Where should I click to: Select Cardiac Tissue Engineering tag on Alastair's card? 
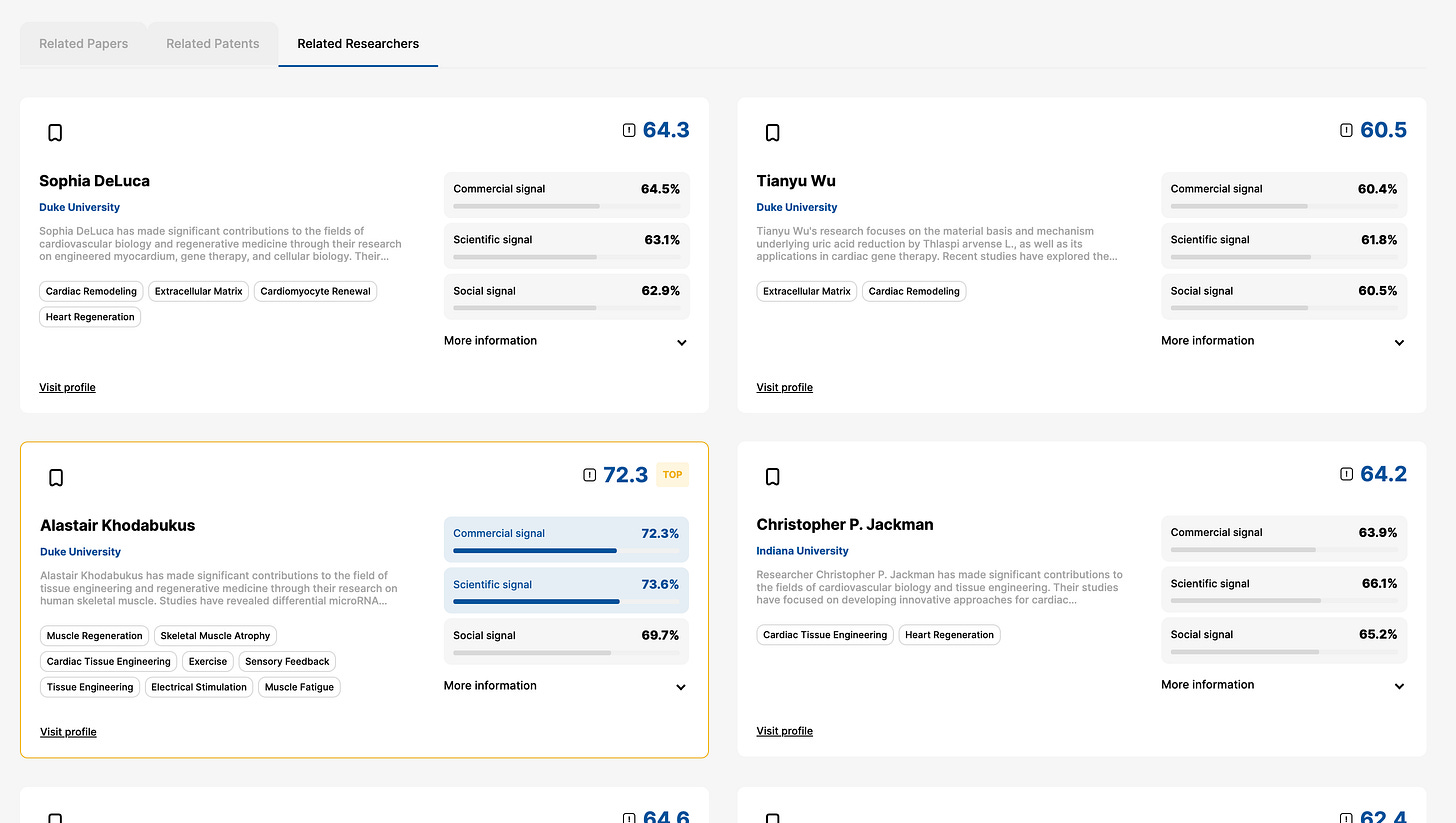point(109,662)
